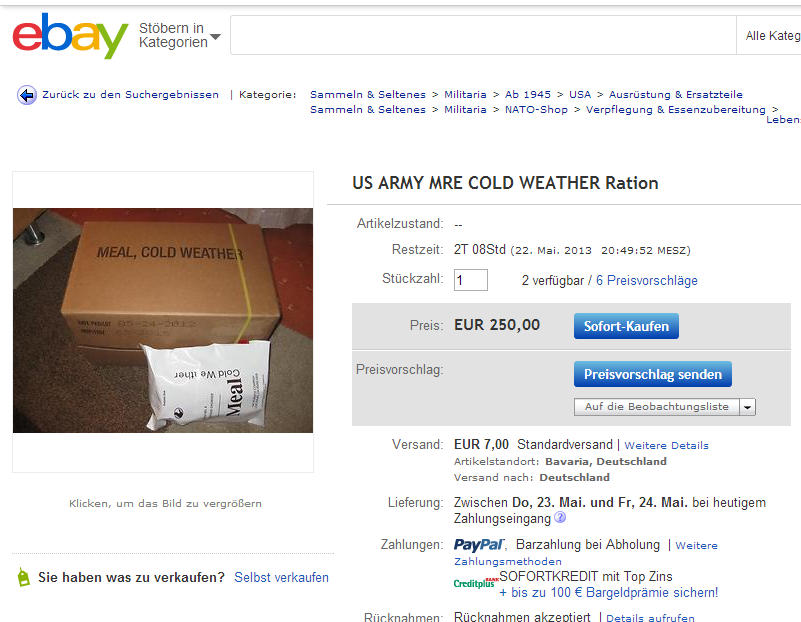Image resolution: width=801 pixels, height=622 pixels.
Task: Click the PayPal logo
Action: [x=479, y=545]
